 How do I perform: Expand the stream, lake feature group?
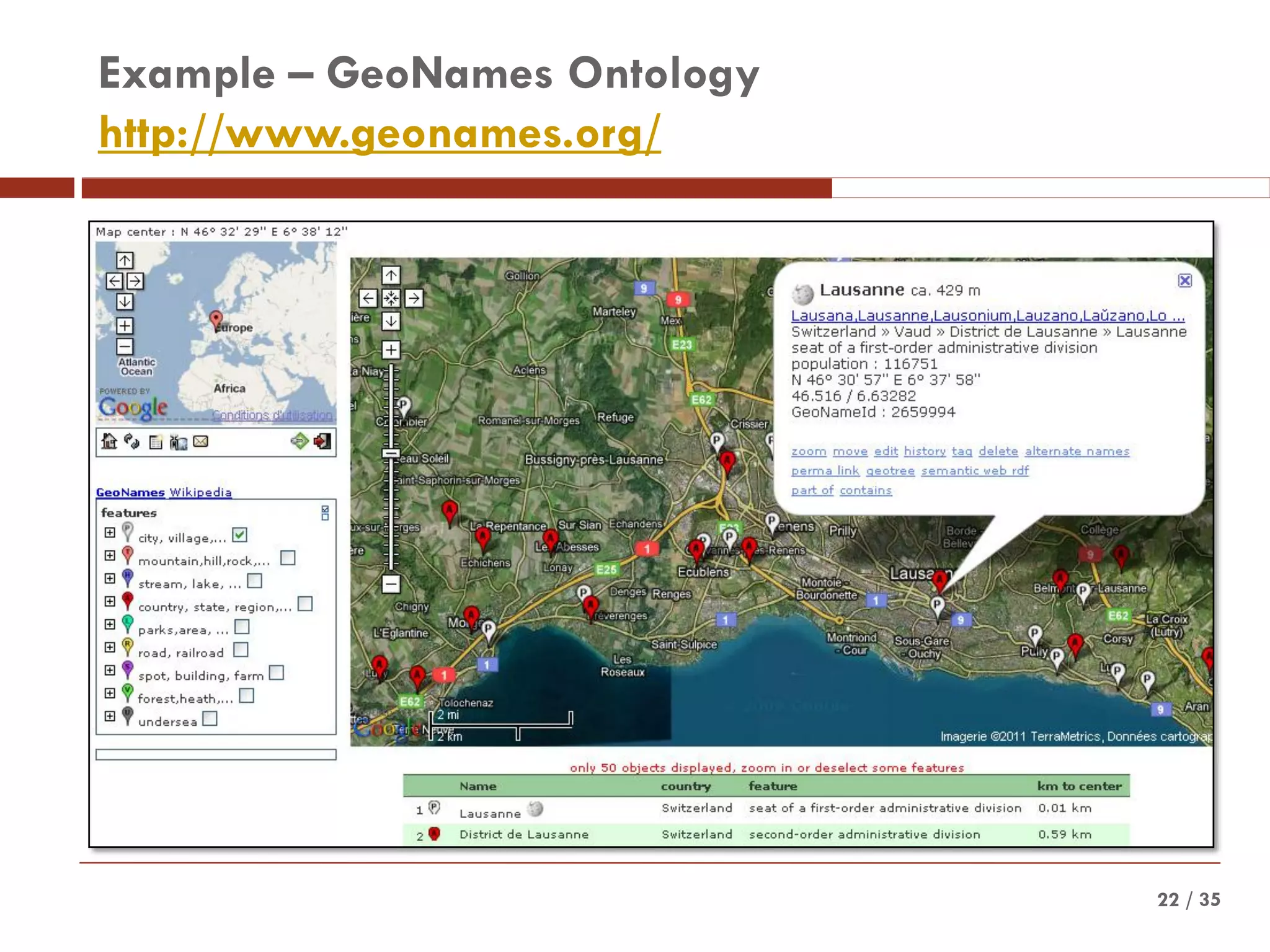pos(110,578)
